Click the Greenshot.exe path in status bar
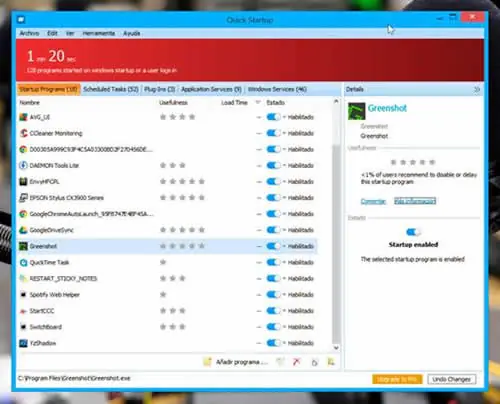This screenshot has height=404, width=500. [74, 378]
